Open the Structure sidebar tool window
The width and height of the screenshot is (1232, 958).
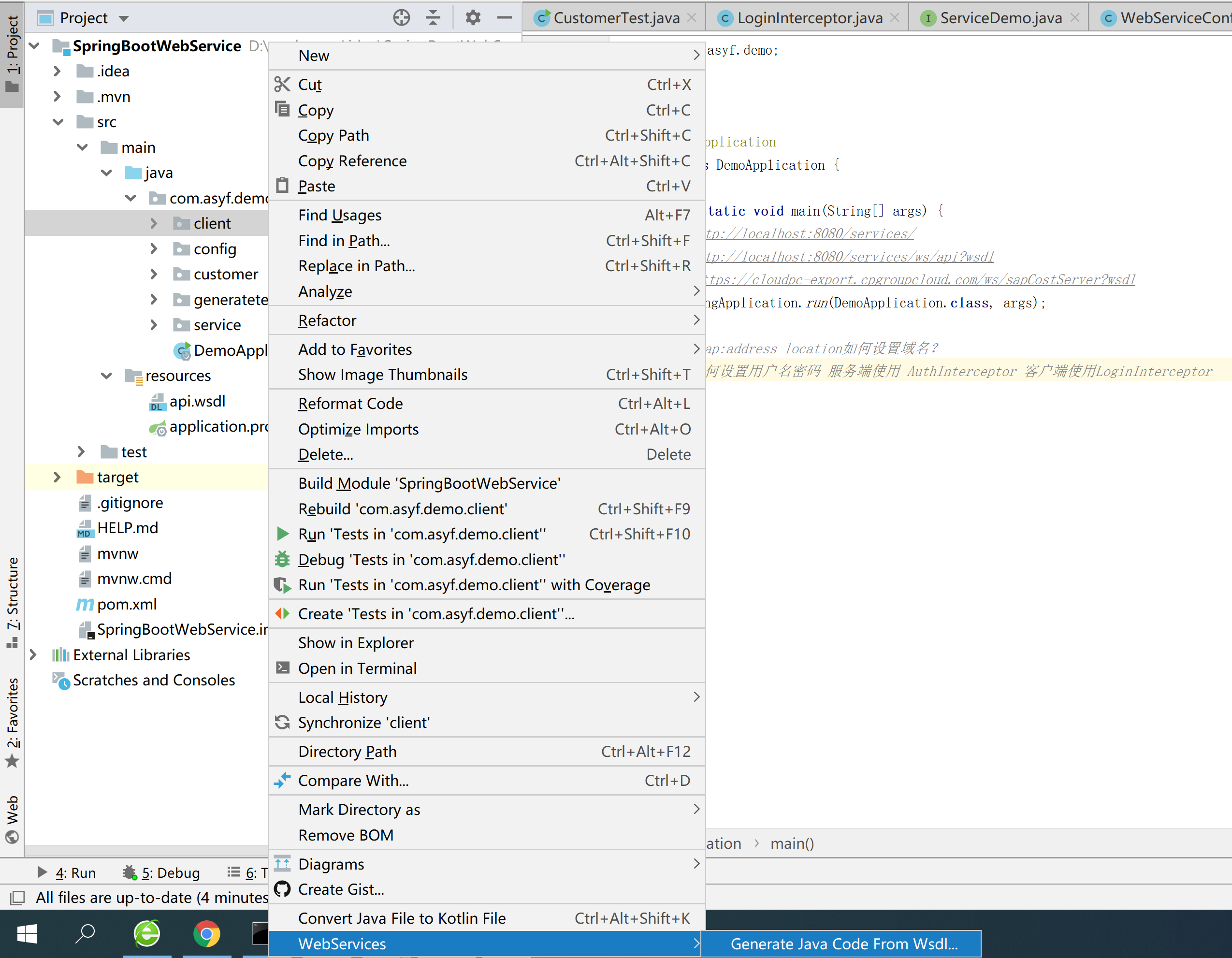click(x=13, y=598)
